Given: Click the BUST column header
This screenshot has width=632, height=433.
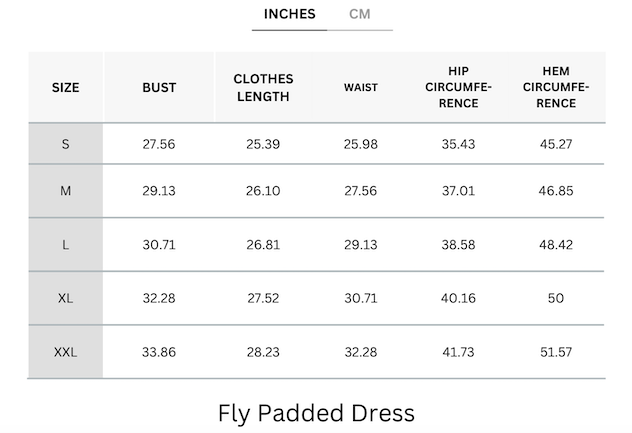Looking at the screenshot, I should [159, 88].
